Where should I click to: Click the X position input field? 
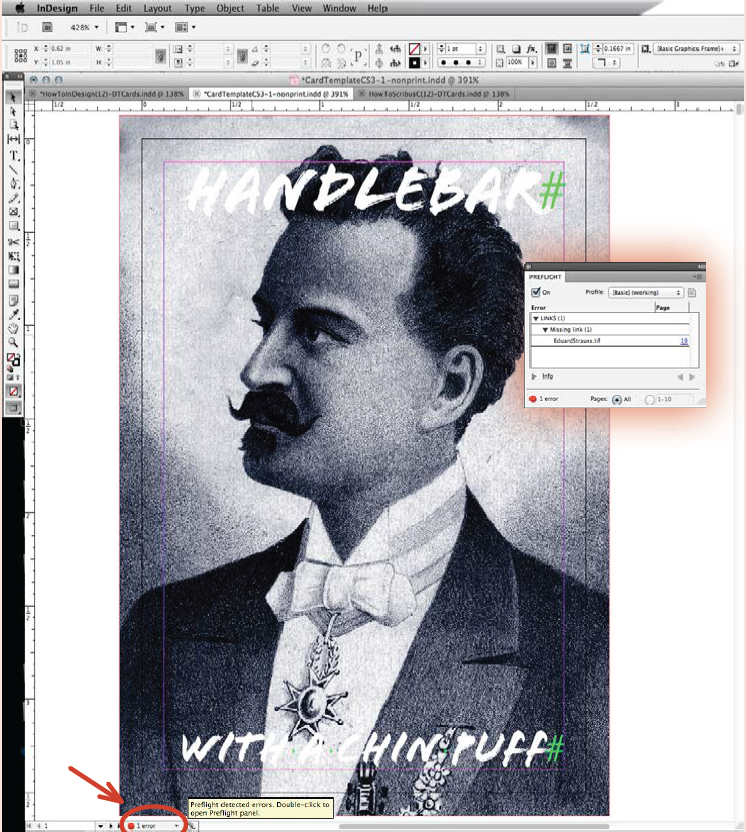58,47
